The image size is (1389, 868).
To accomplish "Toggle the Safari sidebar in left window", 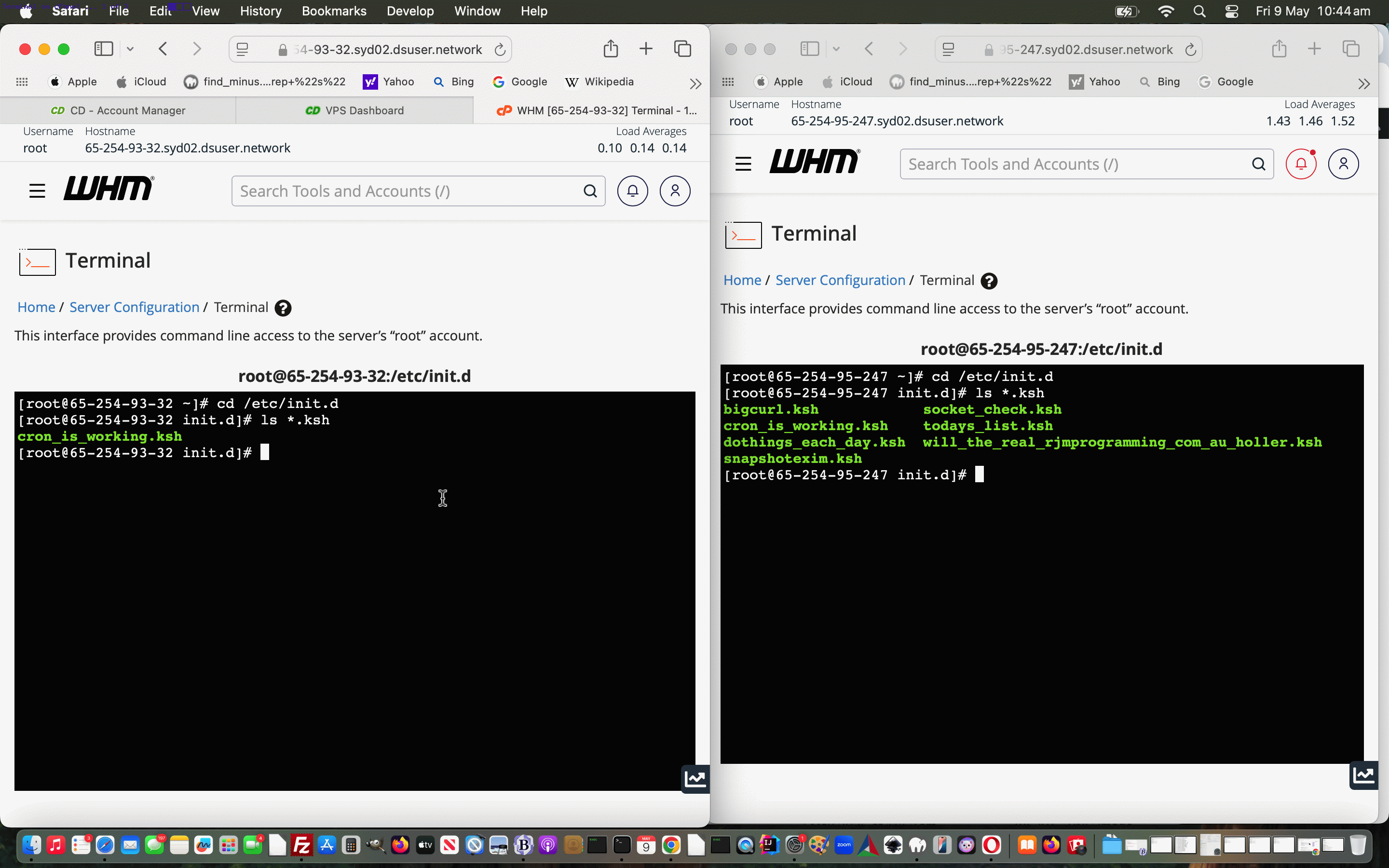I will 104,49.
